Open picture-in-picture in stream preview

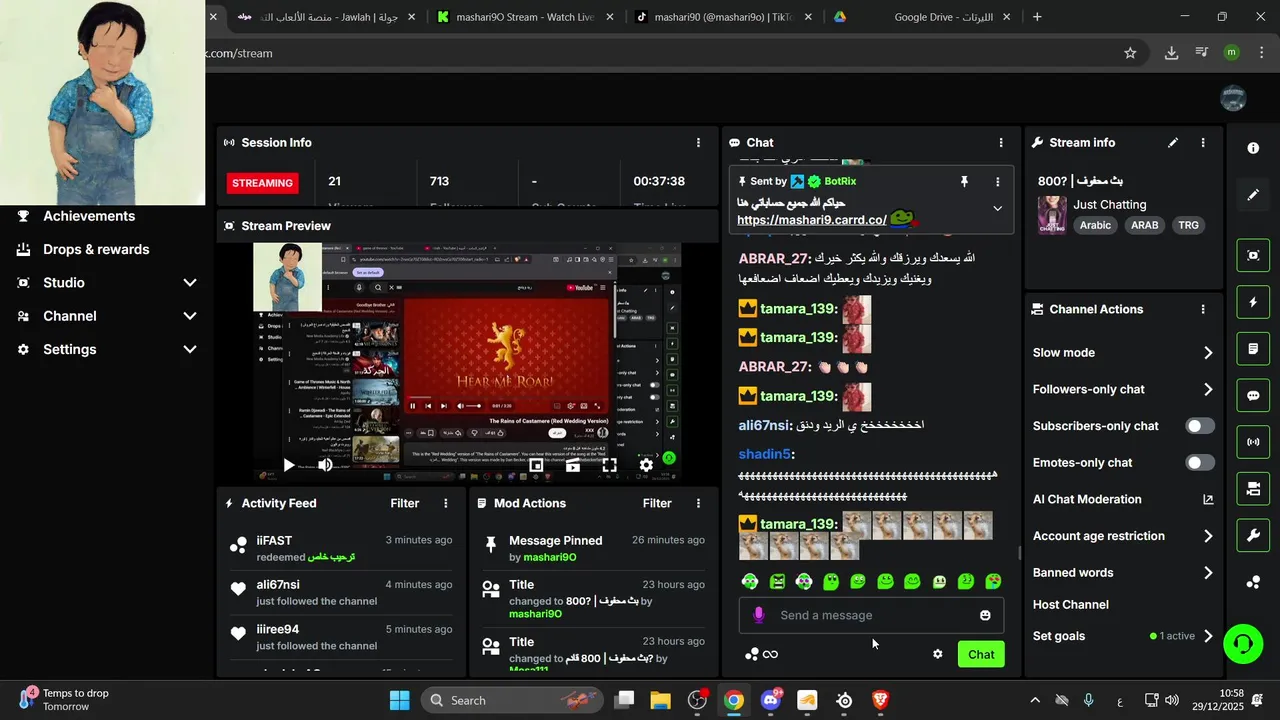point(536,465)
